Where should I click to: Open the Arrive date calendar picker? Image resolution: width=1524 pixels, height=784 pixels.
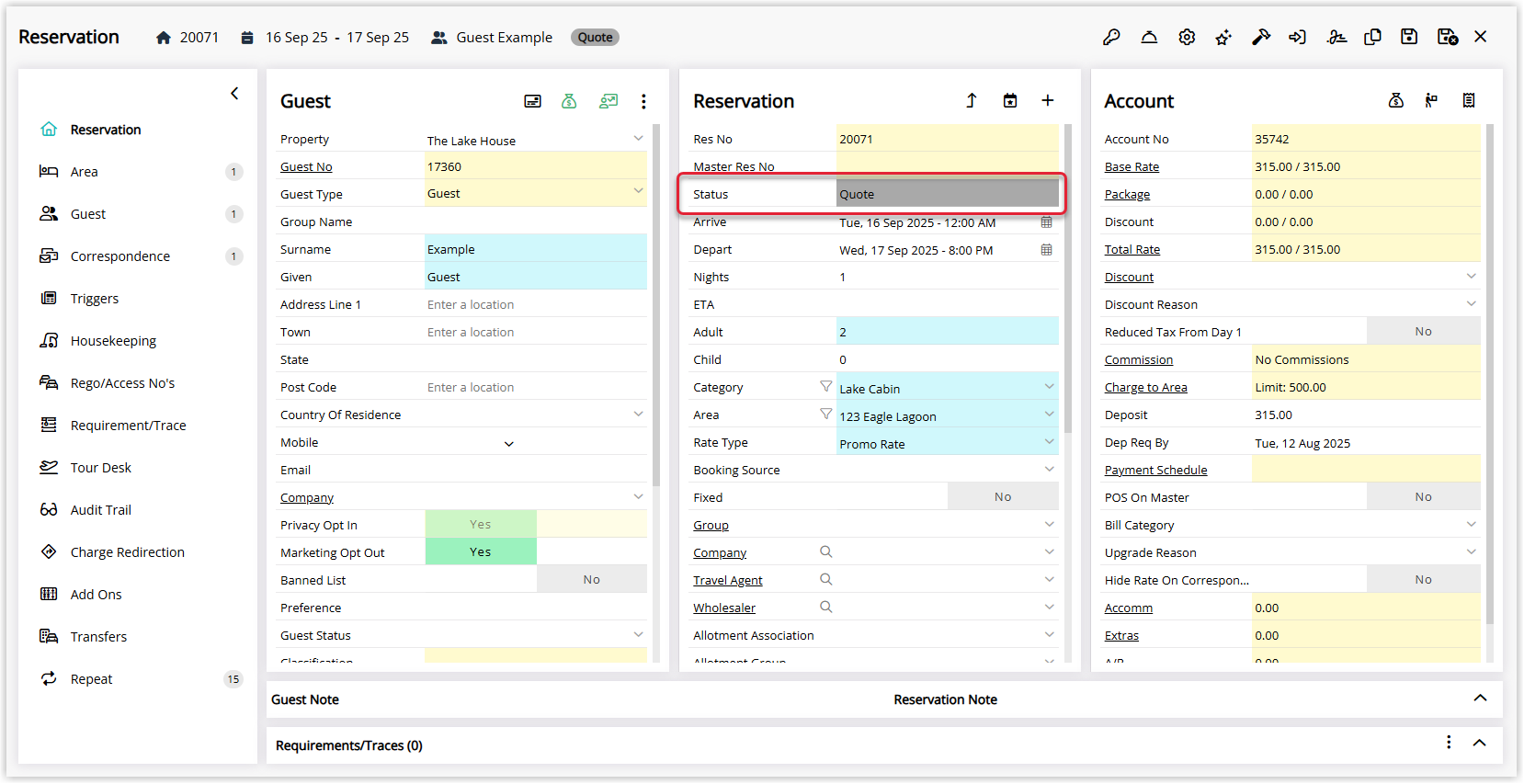(x=1046, y=222)
